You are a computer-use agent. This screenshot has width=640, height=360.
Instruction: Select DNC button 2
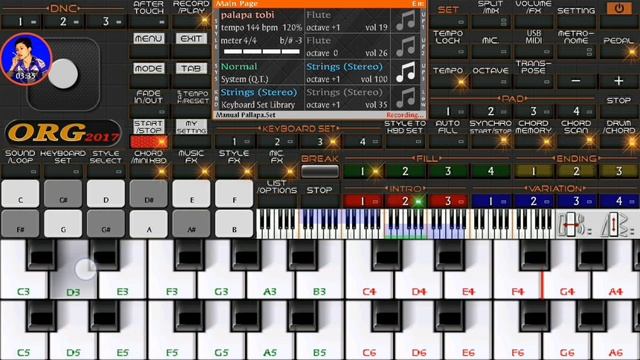coord(63,22)
